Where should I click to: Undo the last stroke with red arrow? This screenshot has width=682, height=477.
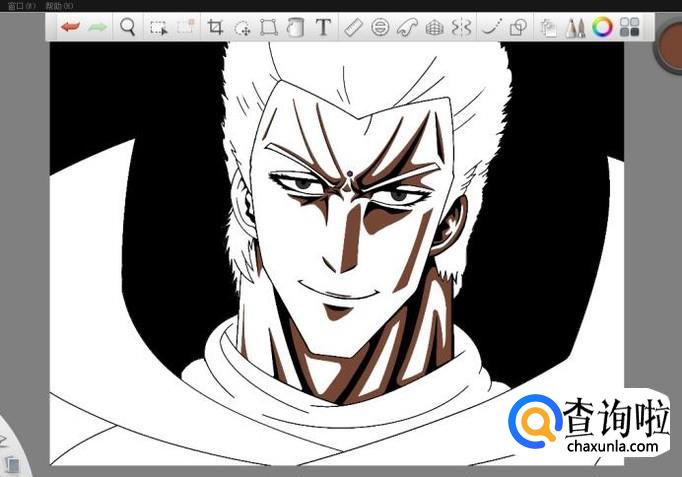tap(70, 27)
